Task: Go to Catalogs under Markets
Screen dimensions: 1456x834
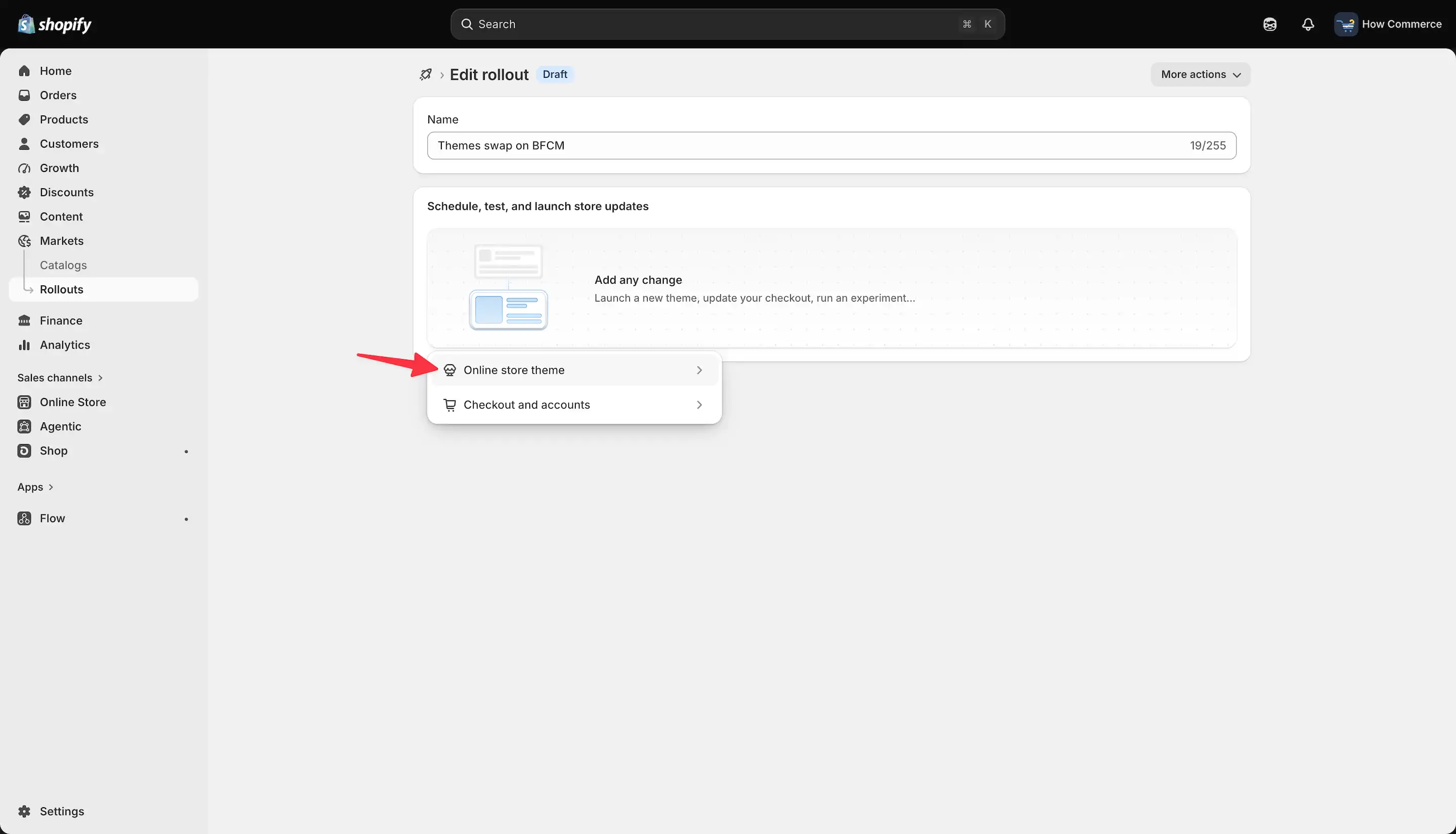Action: click(64, 265)
